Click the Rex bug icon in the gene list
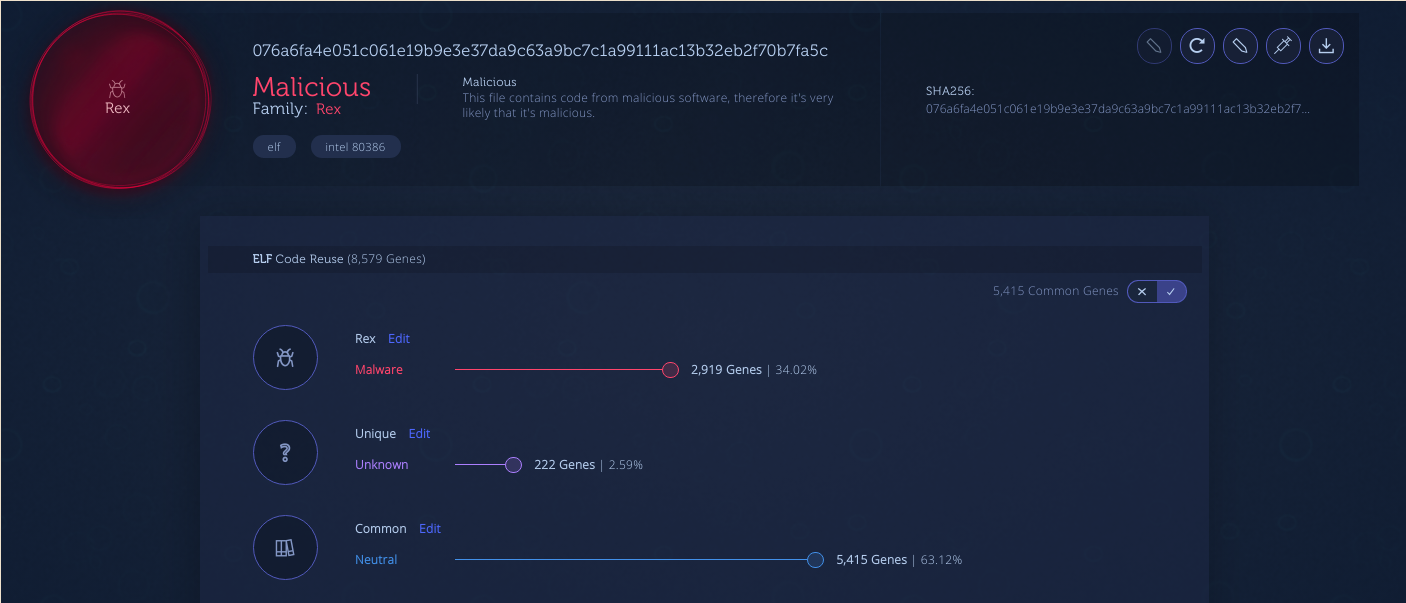The height and width of the screenshot is (603, 1406). 285,357
